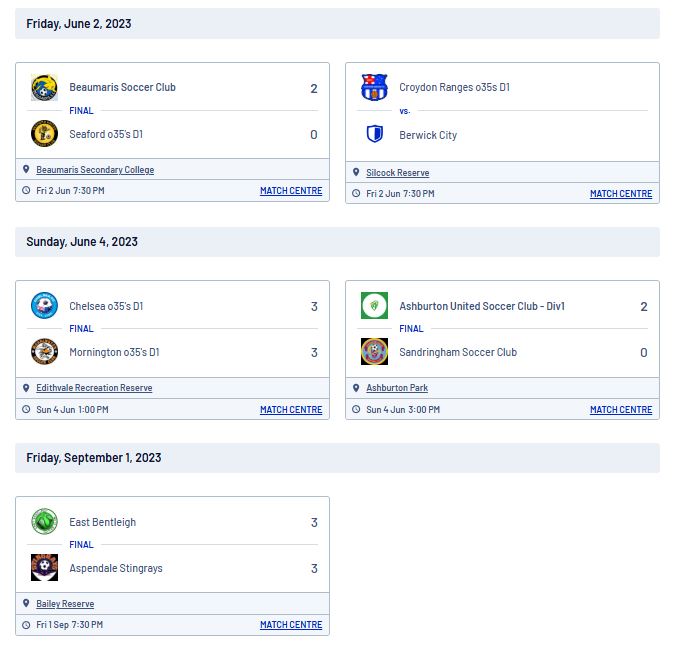
Task: Click the East Bentleigh team logo
Action: pyautogui.click(x=44, y=521)
